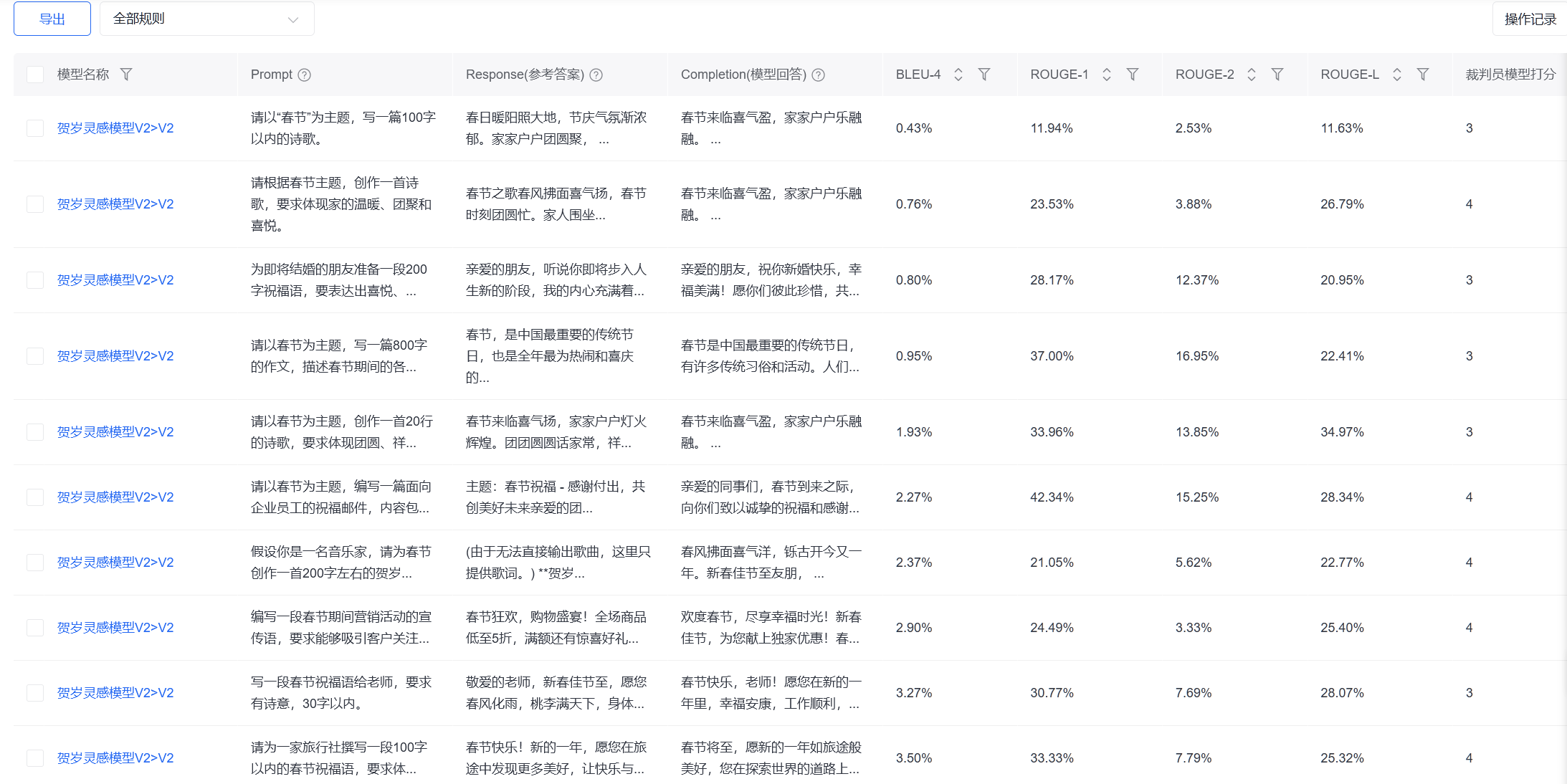
Task: Select the row with 1.93% BLEU-4
Action: (35, 432)
